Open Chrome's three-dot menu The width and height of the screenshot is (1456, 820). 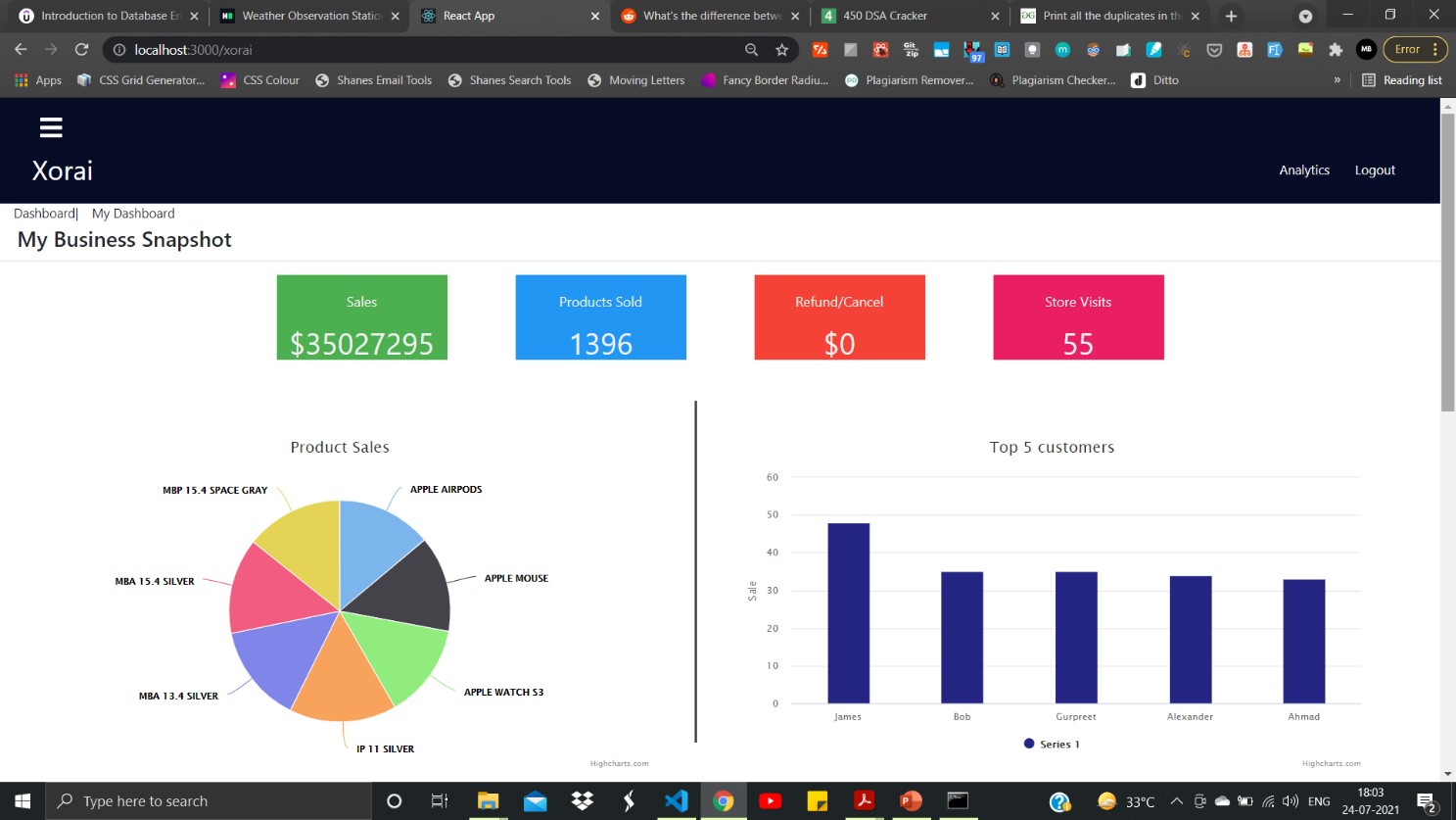1433,50
